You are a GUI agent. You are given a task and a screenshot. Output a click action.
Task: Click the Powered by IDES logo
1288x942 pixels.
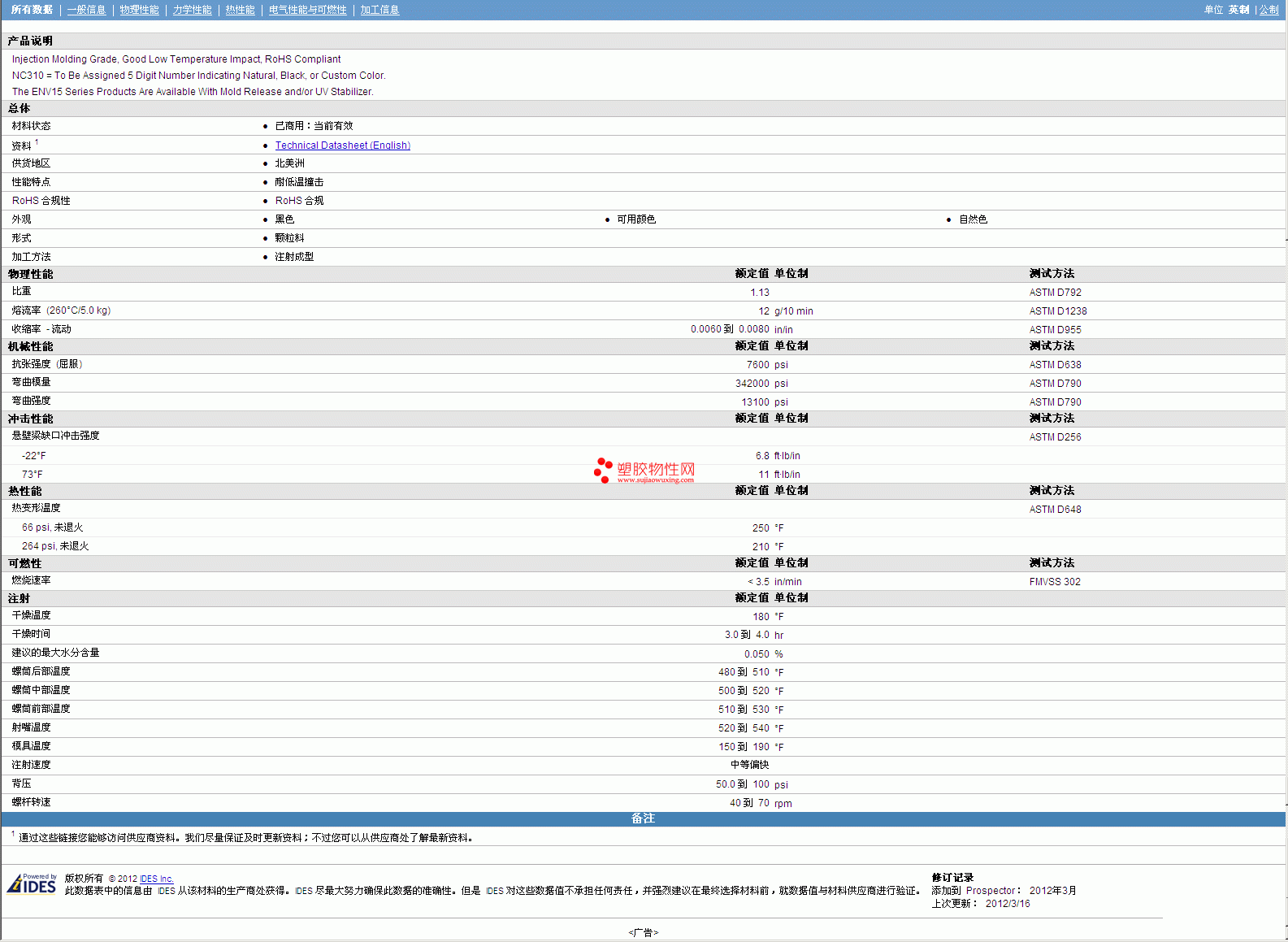(33, 884)
